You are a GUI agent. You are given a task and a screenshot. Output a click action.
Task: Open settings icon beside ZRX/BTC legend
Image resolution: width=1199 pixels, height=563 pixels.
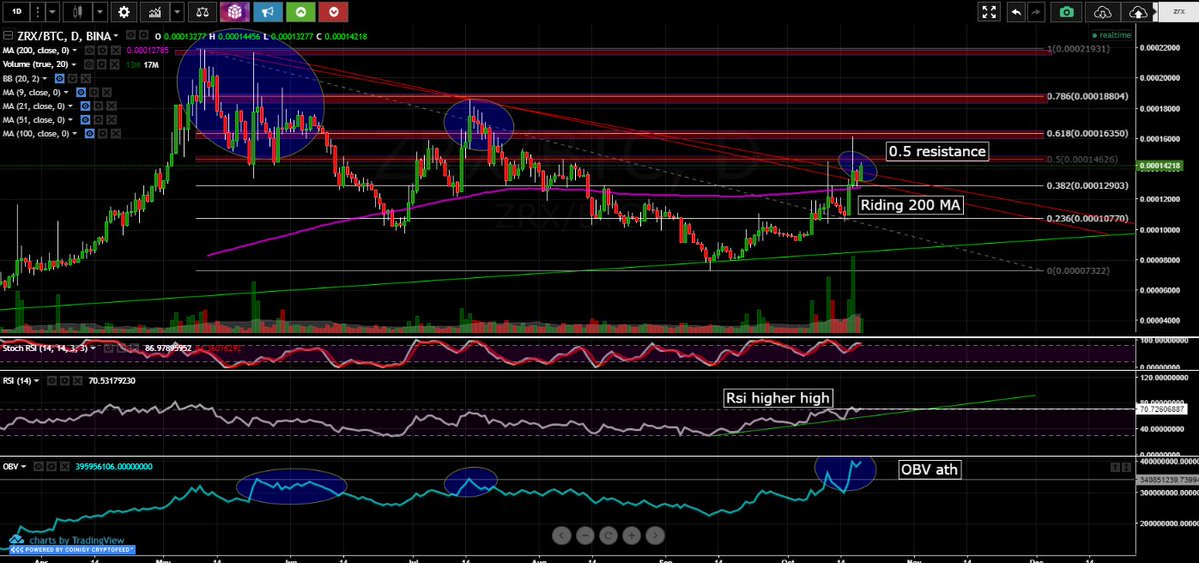pos(144,35)
